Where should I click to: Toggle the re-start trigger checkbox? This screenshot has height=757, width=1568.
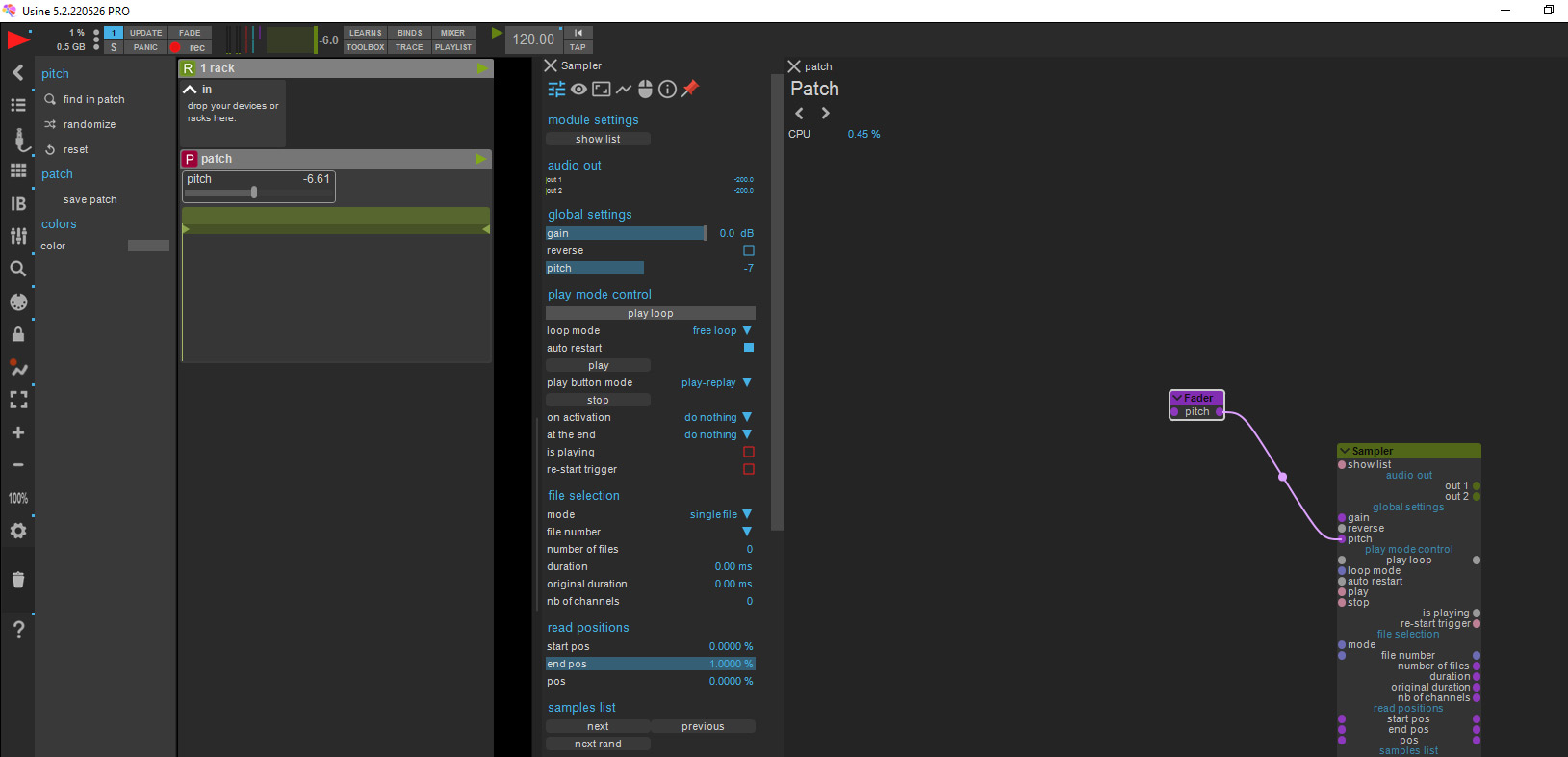(x=749, y=469)
